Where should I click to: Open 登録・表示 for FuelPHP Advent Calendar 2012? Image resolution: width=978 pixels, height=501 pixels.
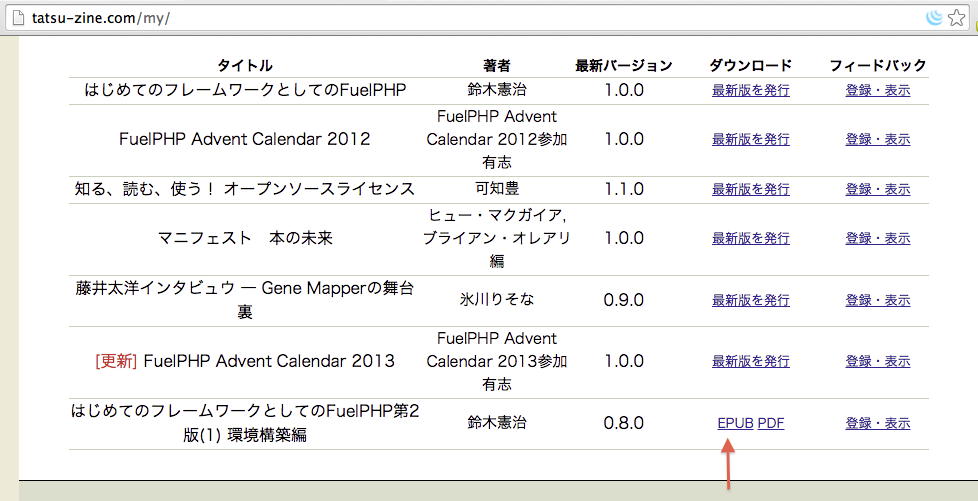point(878,139)
